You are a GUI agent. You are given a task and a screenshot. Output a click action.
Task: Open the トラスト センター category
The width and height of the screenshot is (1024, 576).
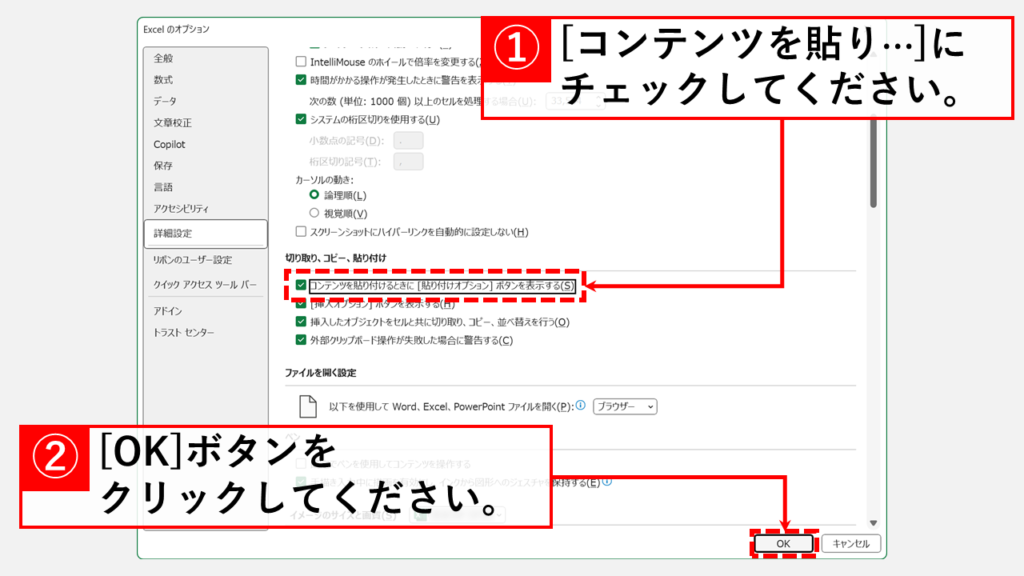[x=184, y=332]
